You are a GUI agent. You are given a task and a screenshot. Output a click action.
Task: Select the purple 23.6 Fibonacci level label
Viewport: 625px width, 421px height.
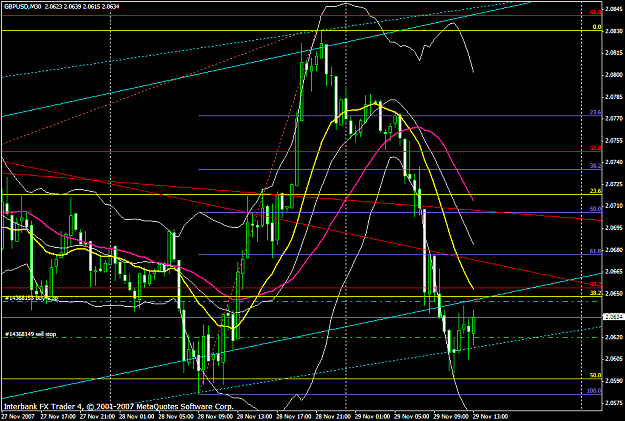[x=596, y=112]
